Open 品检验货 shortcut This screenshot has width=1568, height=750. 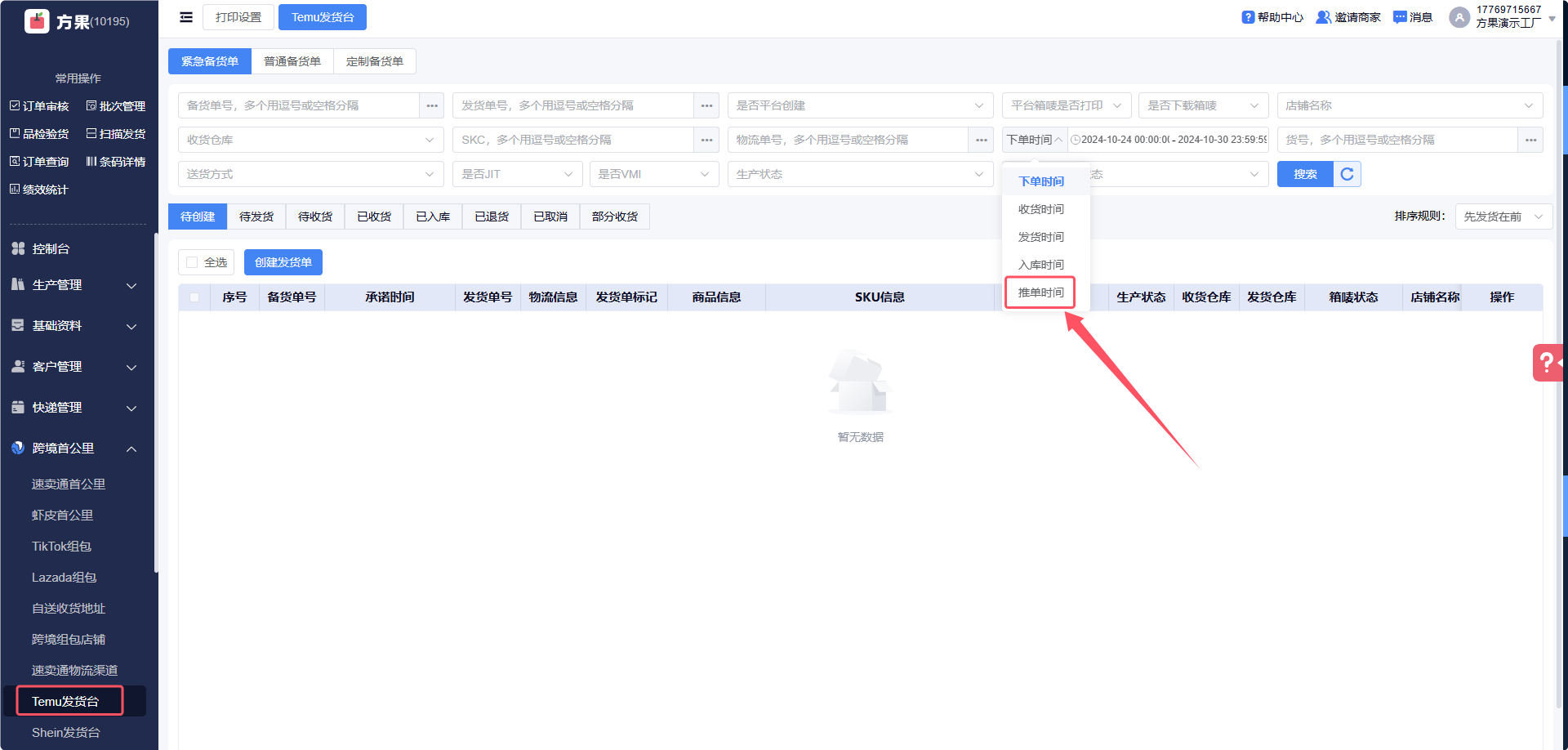point(39,134)
